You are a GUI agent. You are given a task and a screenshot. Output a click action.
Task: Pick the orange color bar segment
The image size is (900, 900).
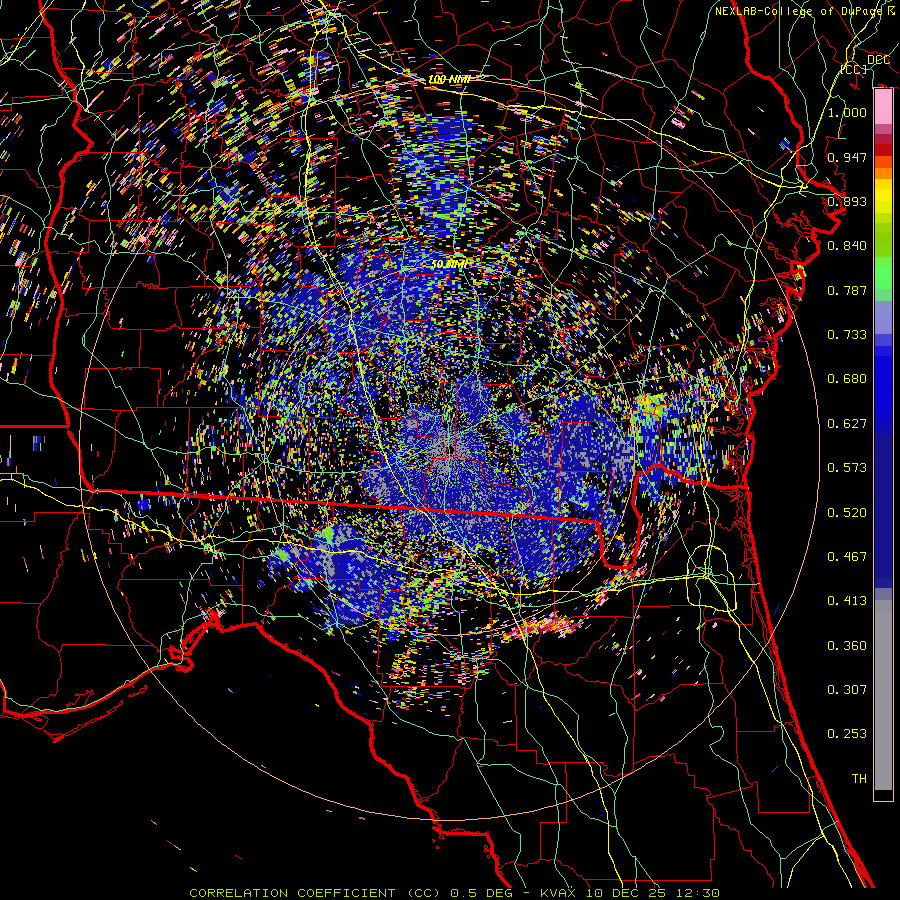tap(883, 173)
